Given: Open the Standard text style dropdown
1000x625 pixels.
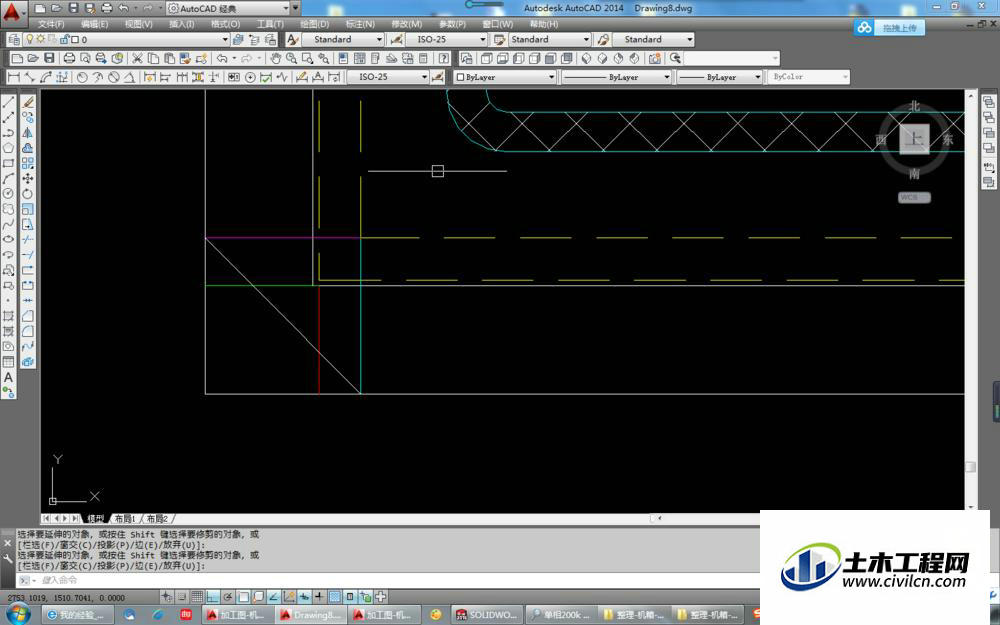Looking at the screenshot, I should (x=342, y=39).
